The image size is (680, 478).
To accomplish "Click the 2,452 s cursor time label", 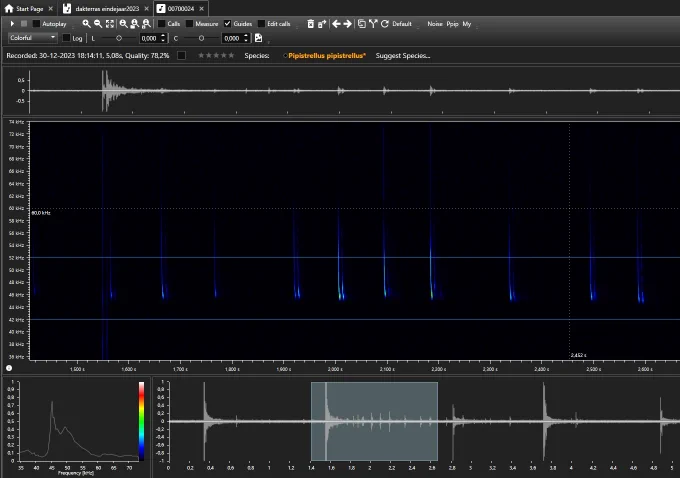I will pyautogui.click(x=579, y=355).
